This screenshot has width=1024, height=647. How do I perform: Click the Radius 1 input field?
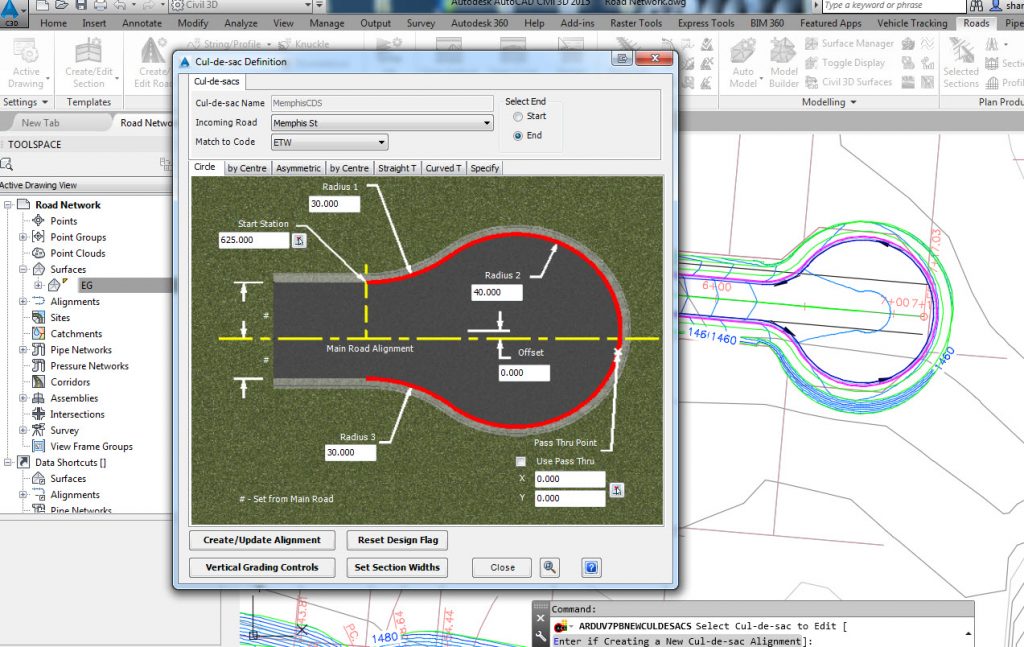[x=334, y=204]
